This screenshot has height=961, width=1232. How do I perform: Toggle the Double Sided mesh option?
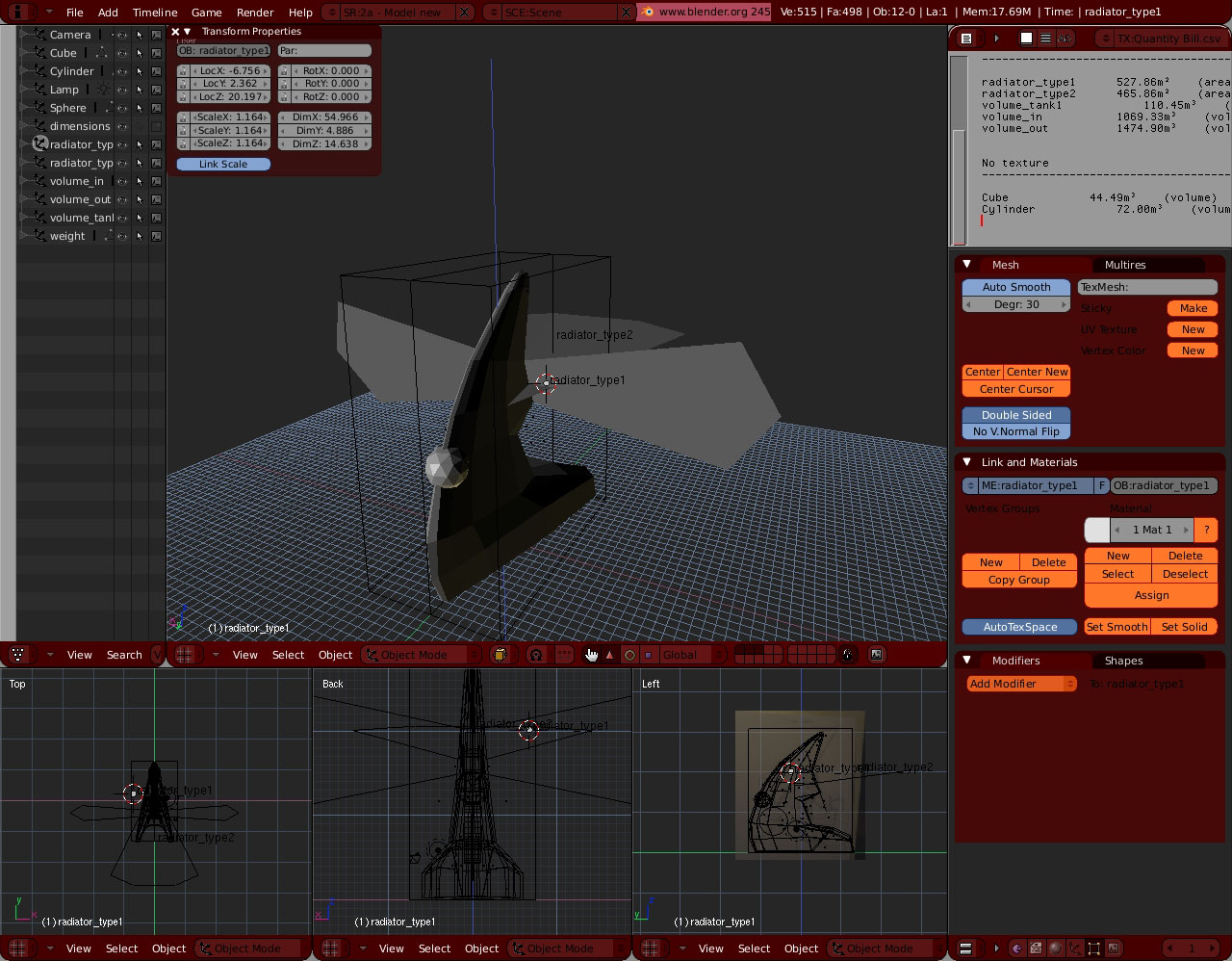coord(1016,415)
